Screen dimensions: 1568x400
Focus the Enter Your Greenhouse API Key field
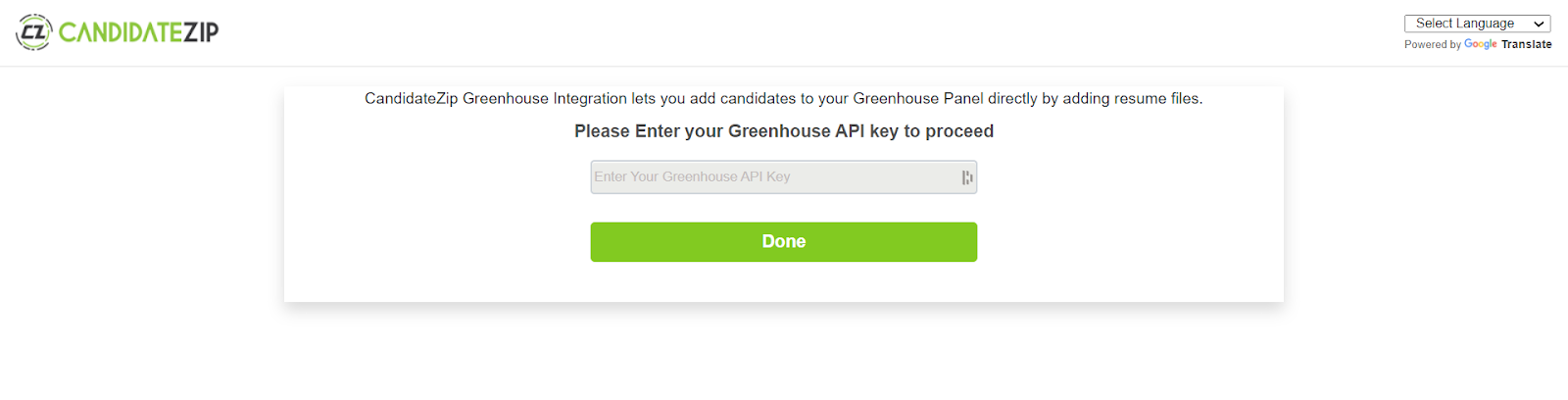pyautogui.click(x=784, y=177)
